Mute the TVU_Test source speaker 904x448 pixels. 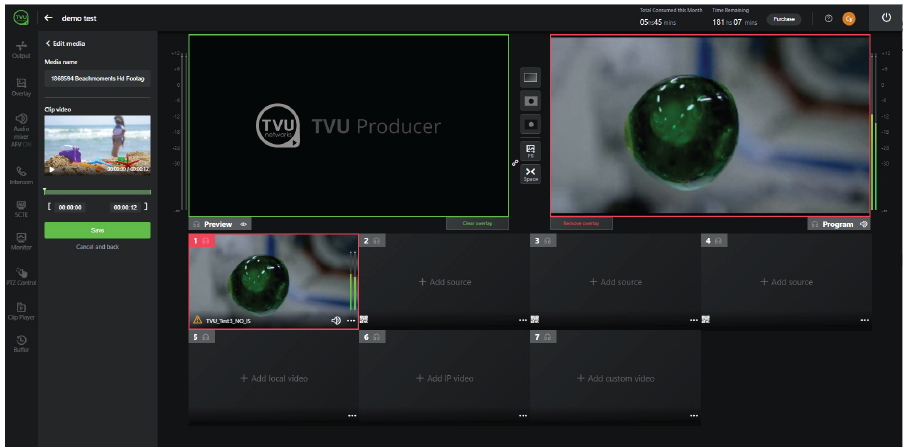[336, 321]
